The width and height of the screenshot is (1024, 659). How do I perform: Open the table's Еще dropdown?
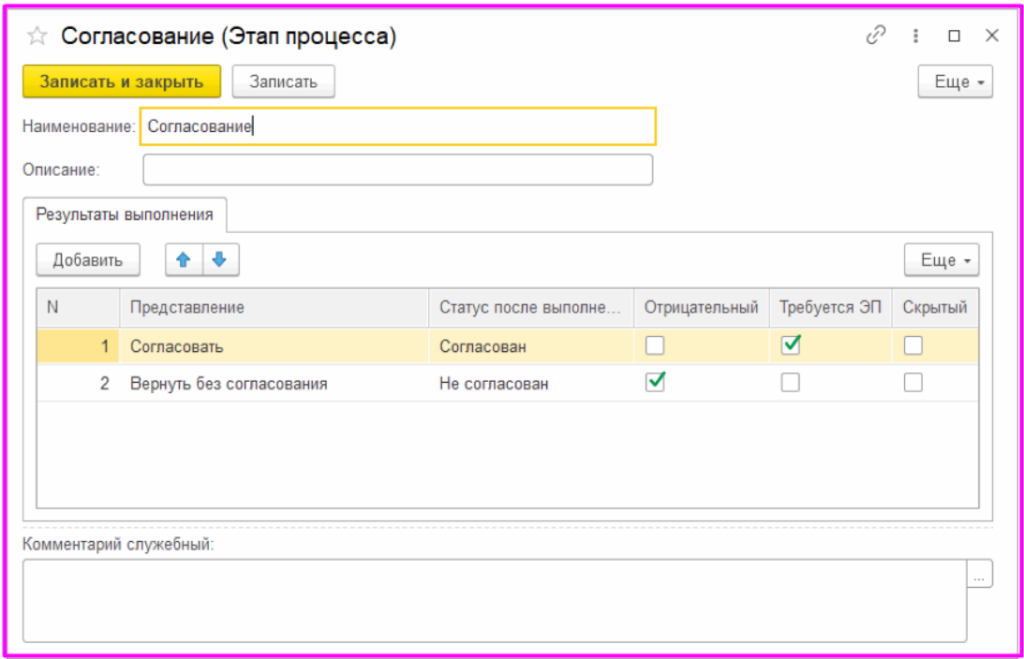click(x=941, y=260)
